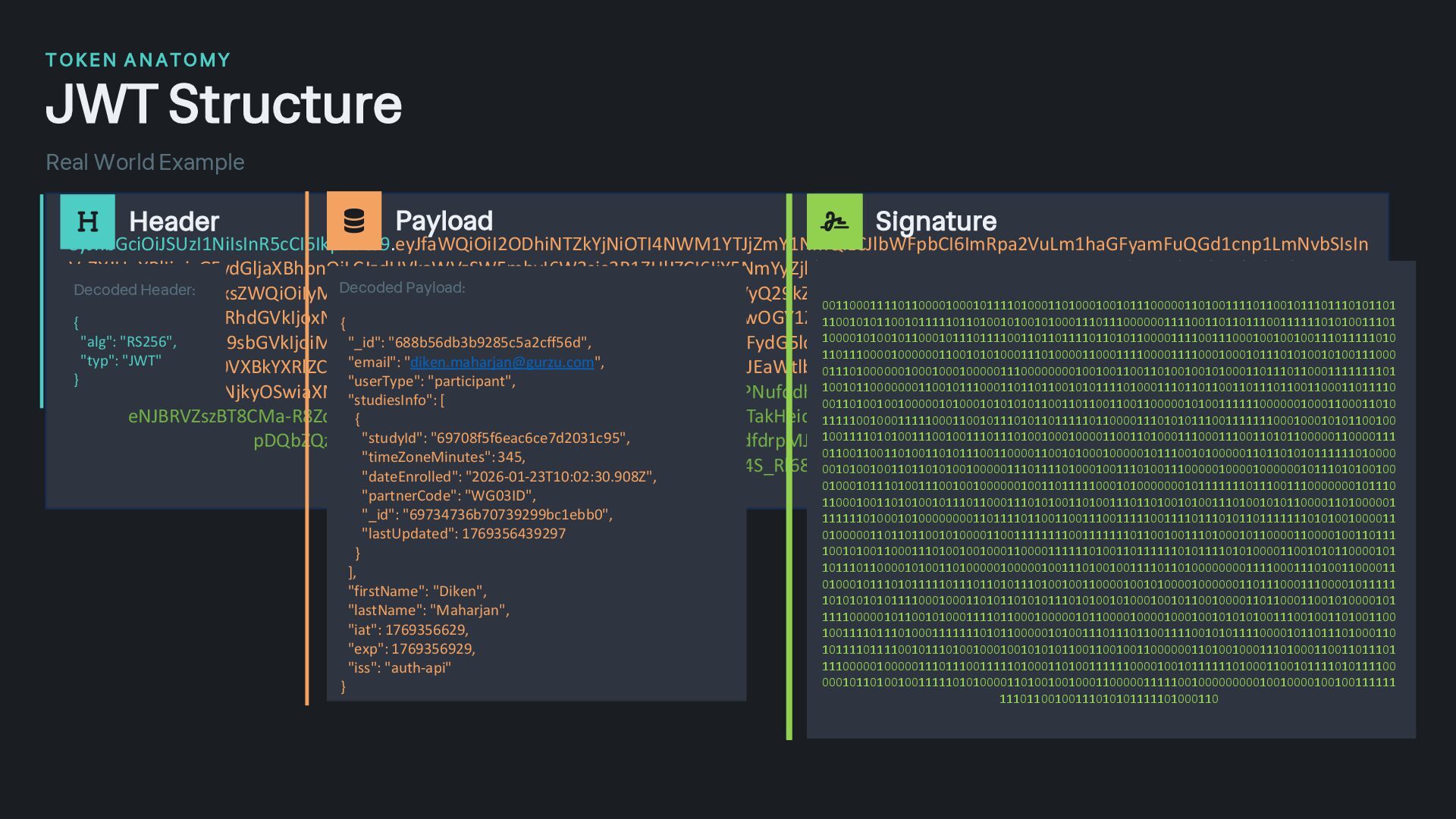Click the TOKEN ANATOMY overline text
Image resolution: width=1456 pixels, height=819 pixels.
[138, 60]
